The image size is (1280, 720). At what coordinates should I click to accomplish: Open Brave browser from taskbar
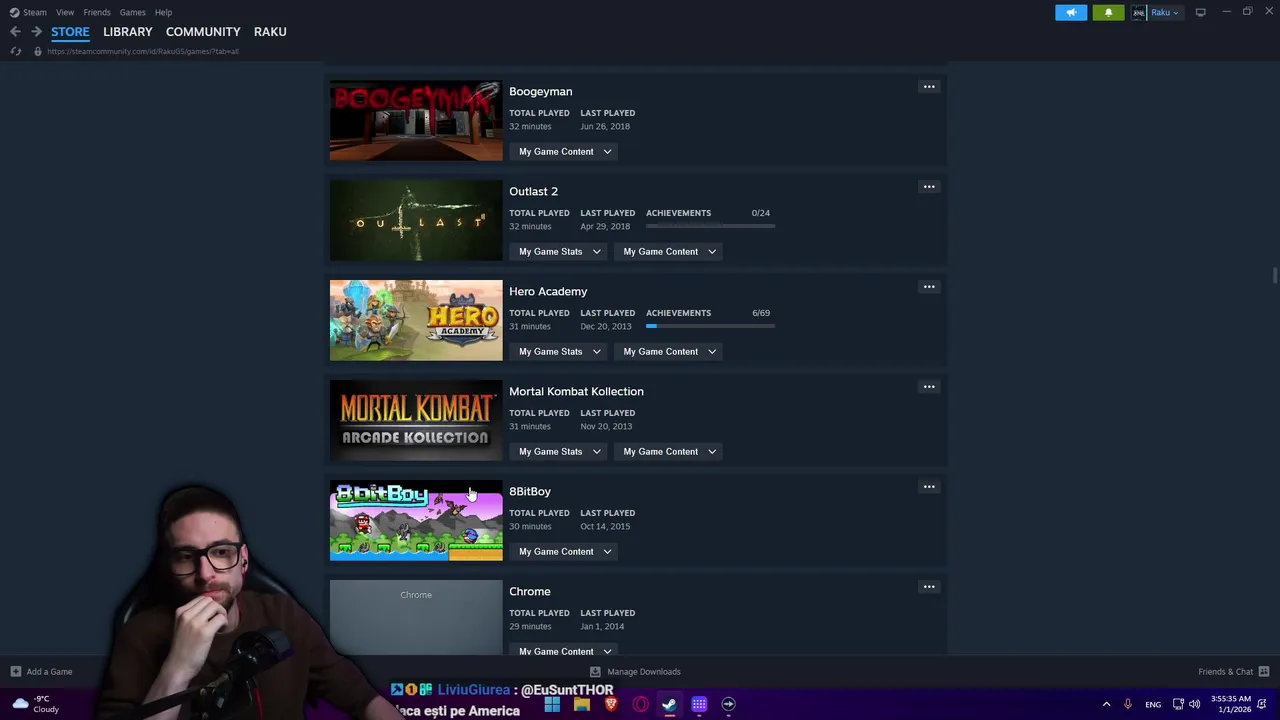pyautogui.click(x=611, y=704)
